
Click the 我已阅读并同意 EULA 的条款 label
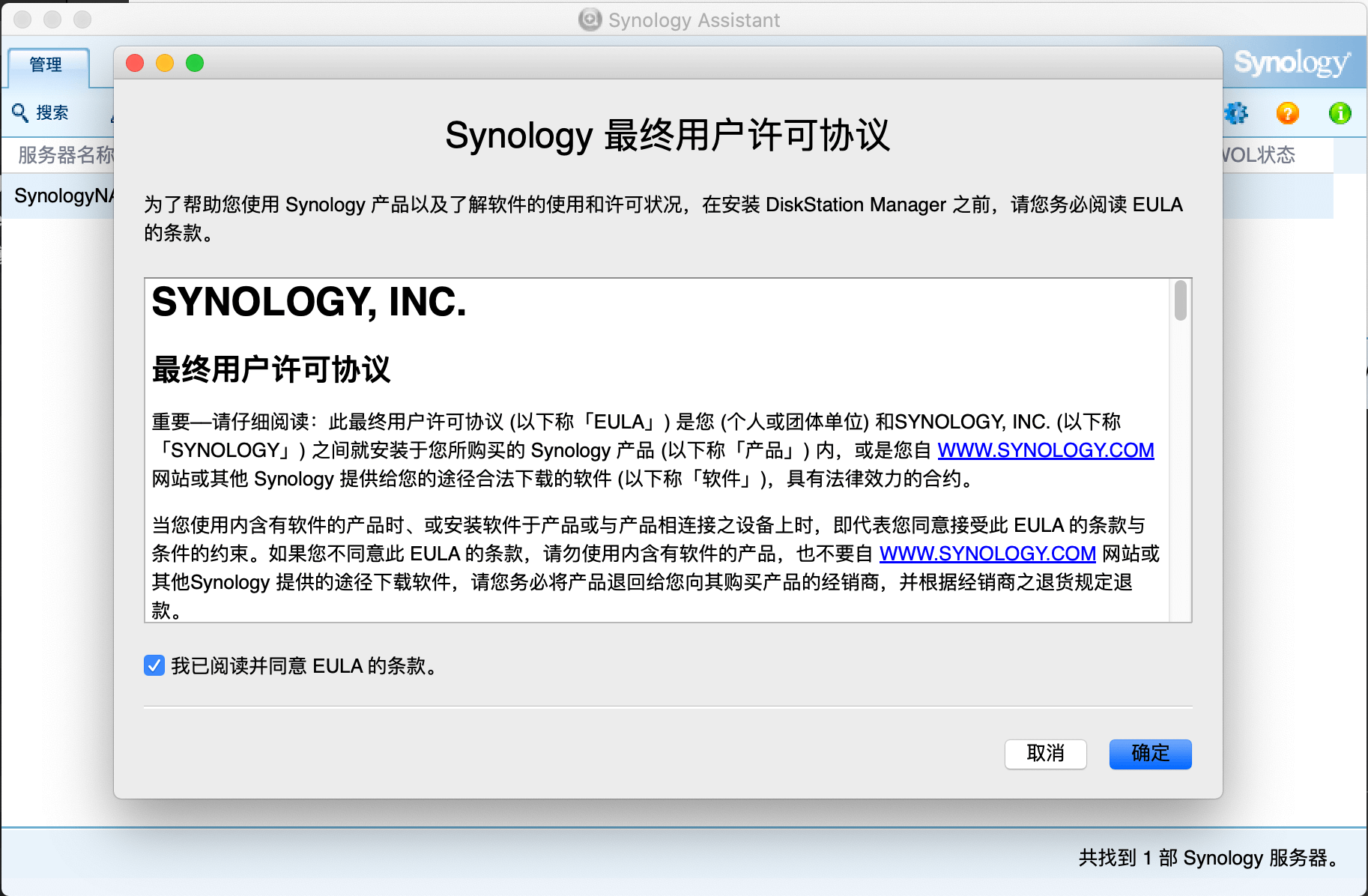pos(304,666)
